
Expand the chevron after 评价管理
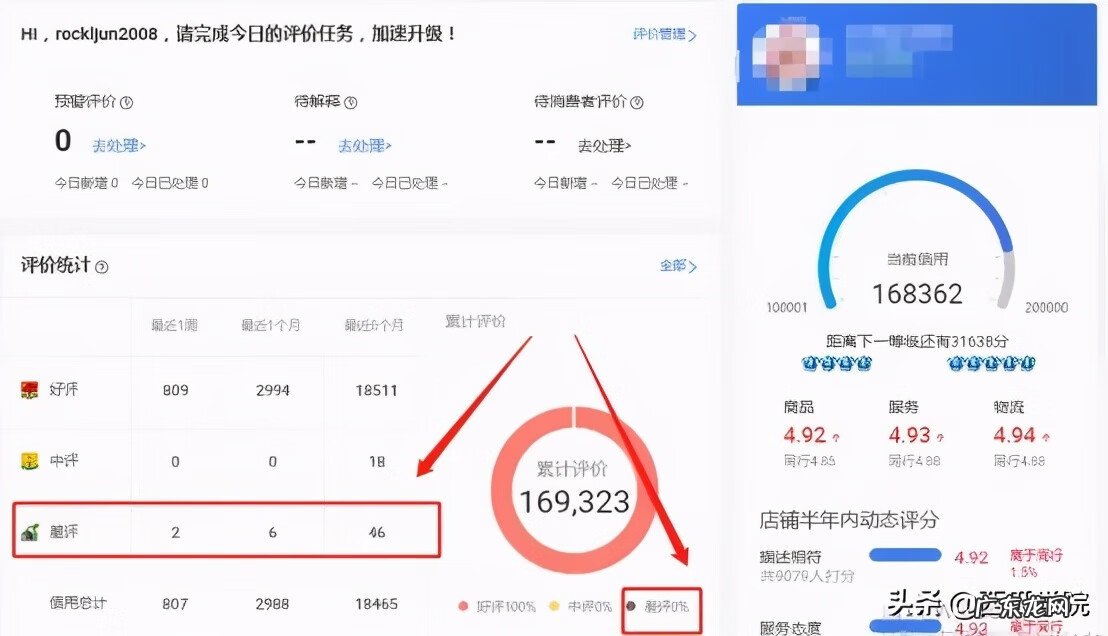coord(693,33)
